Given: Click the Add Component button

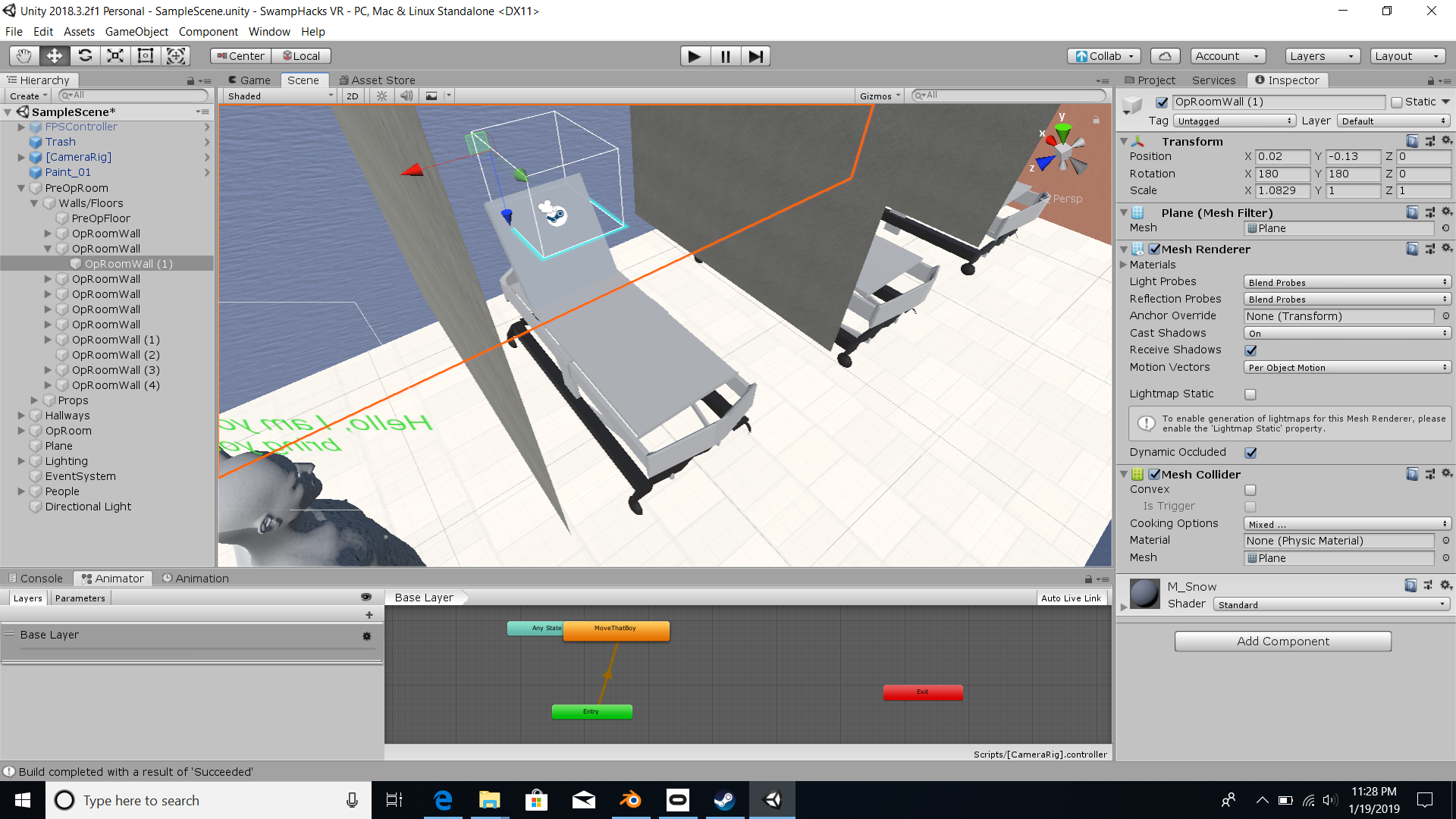Looking at the screenshot, I should point(1282,642).
